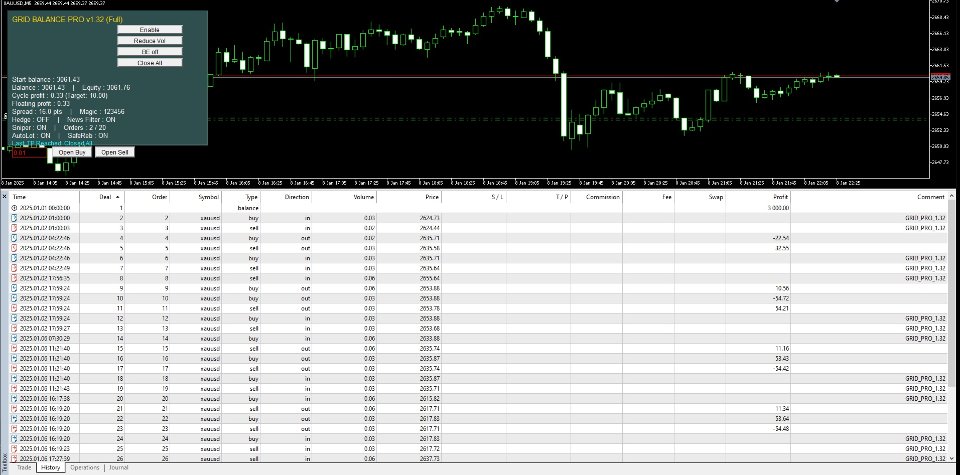This screenshot has width=960, height=475.
Task: Click the history table vertical scrollbar thumb
Action: [951, 294]
